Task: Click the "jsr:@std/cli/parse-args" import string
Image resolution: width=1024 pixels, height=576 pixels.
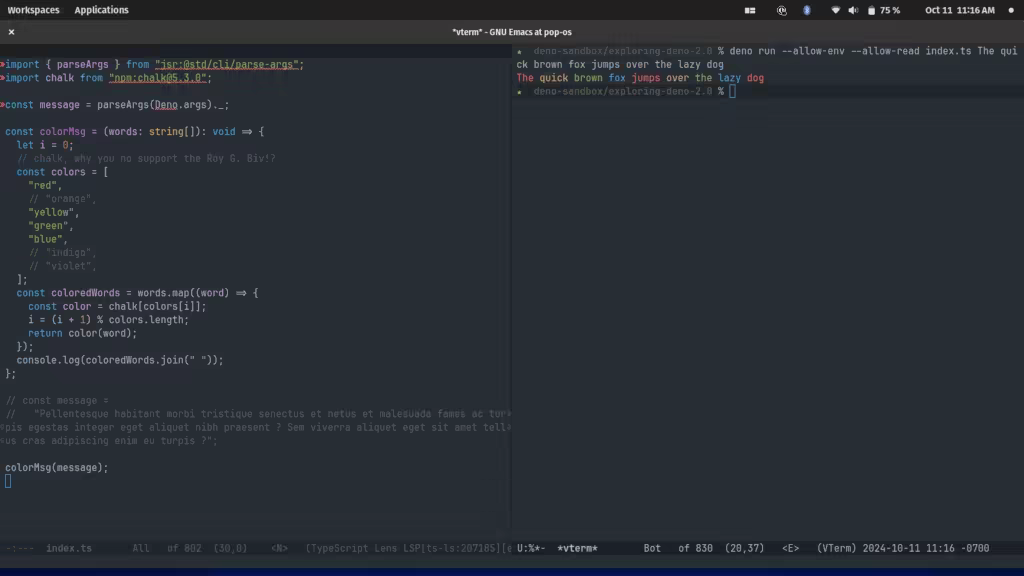Action: pos(227,65)
